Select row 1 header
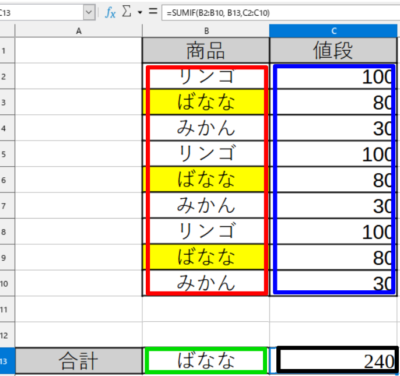 (x=7, y=50)
